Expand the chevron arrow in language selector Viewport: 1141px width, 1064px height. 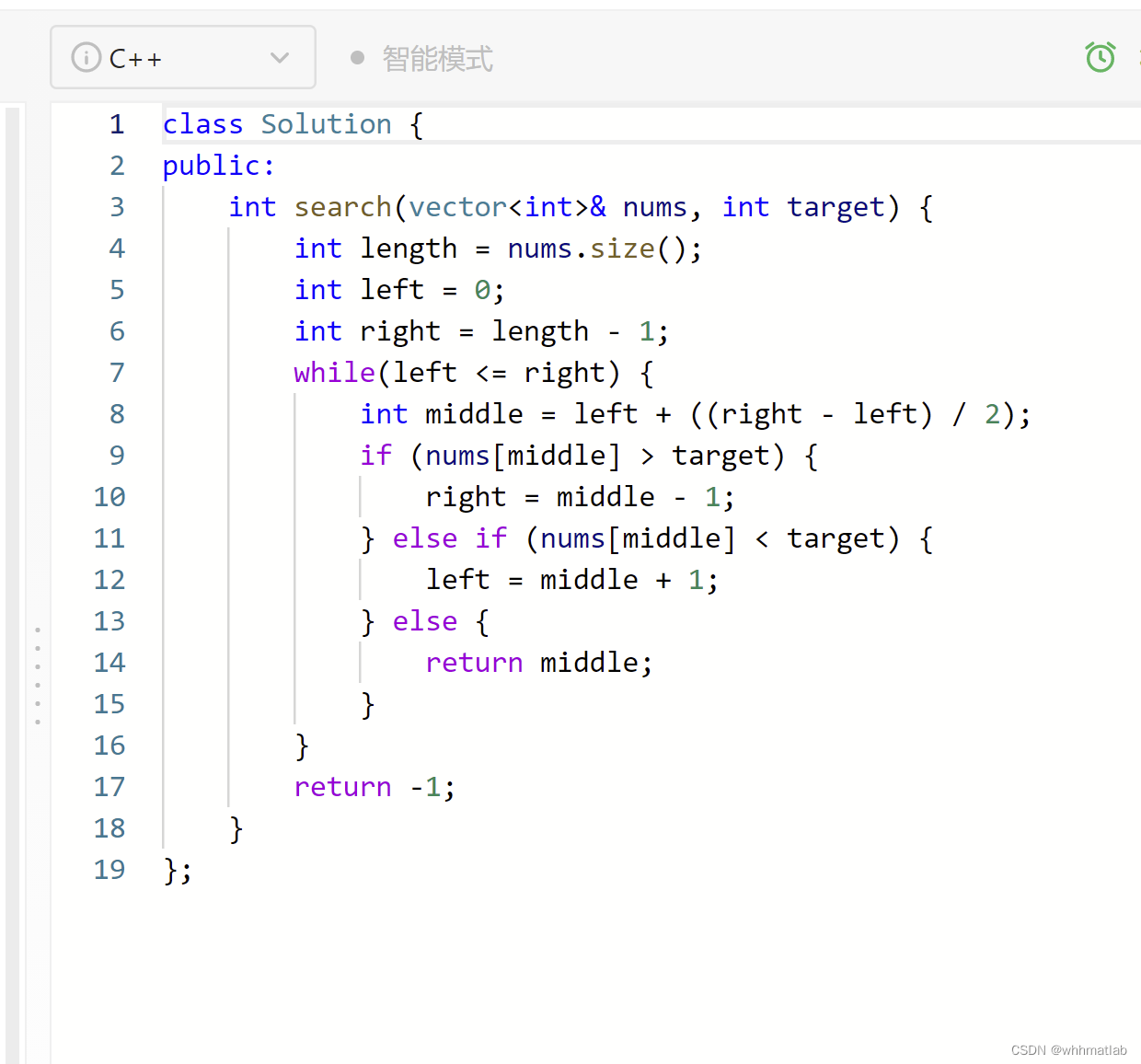tap(280, 58)
